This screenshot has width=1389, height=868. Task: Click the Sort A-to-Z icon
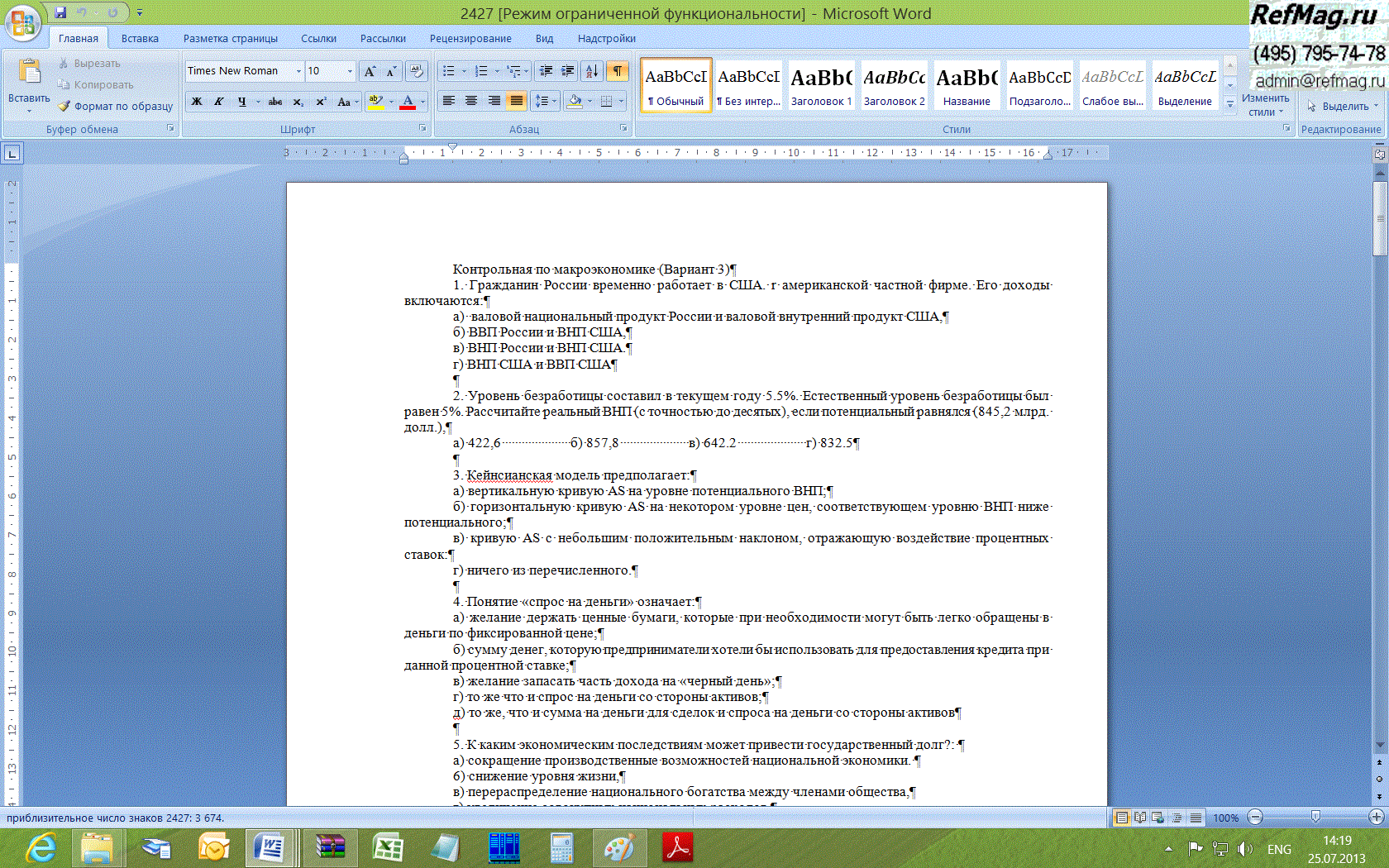click(591, 71)
